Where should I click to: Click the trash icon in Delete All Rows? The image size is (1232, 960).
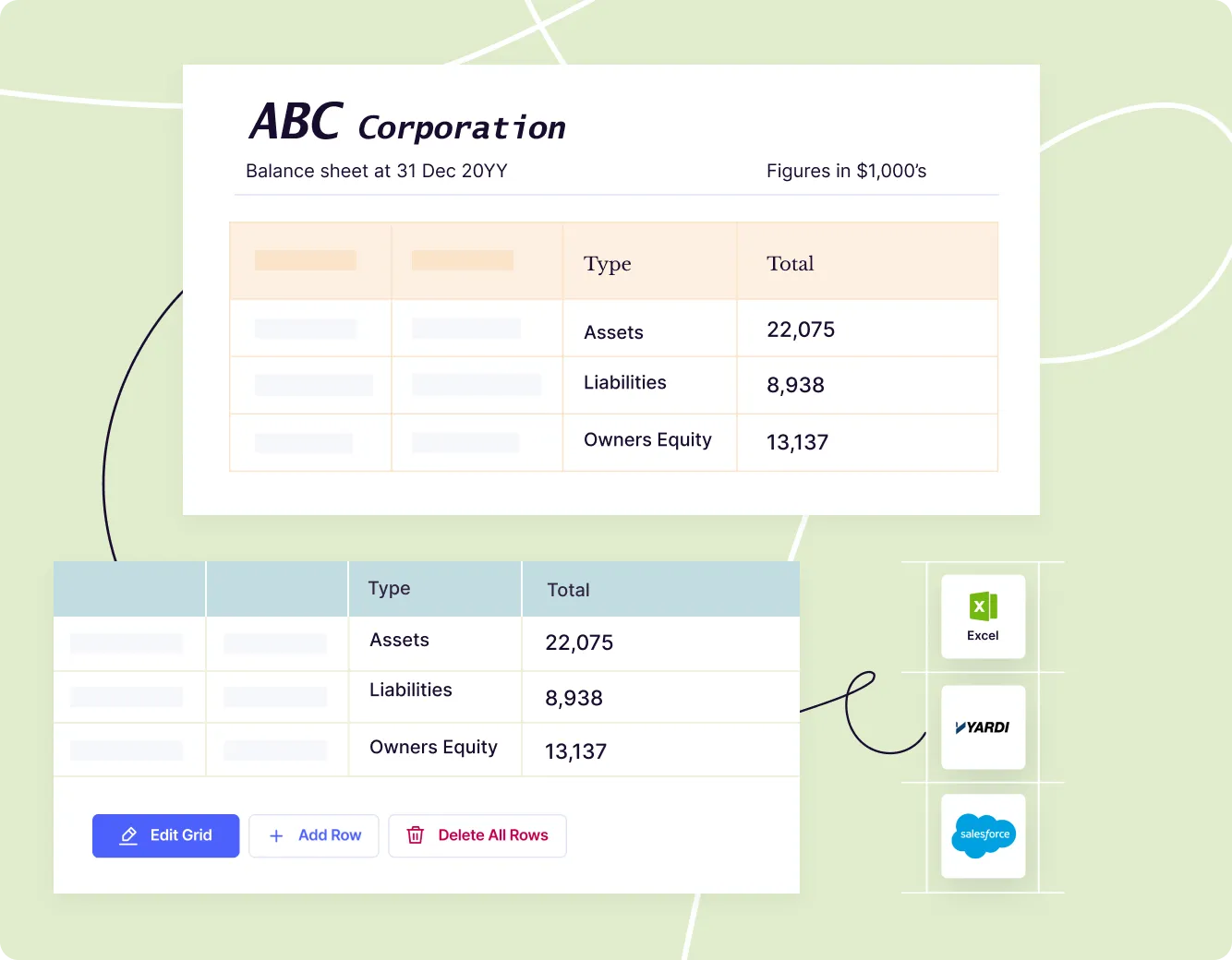(416, 835)
